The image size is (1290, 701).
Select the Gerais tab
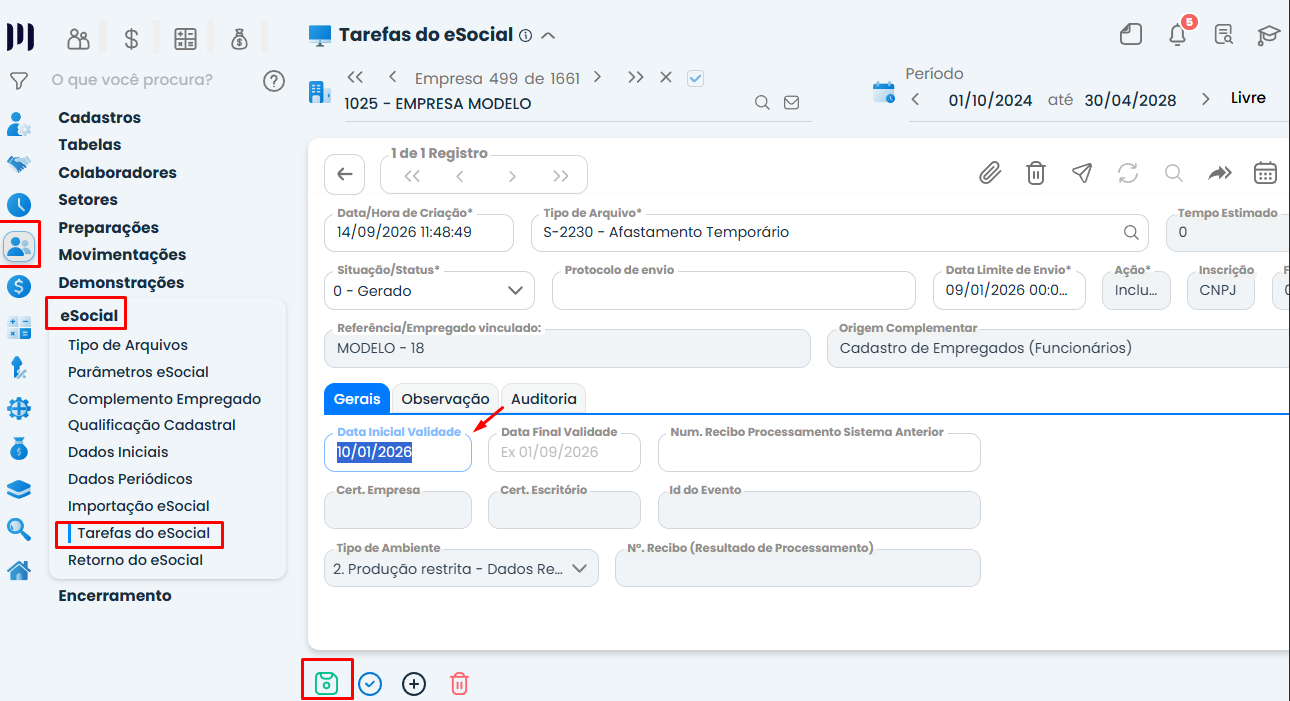tap(357, 399)
